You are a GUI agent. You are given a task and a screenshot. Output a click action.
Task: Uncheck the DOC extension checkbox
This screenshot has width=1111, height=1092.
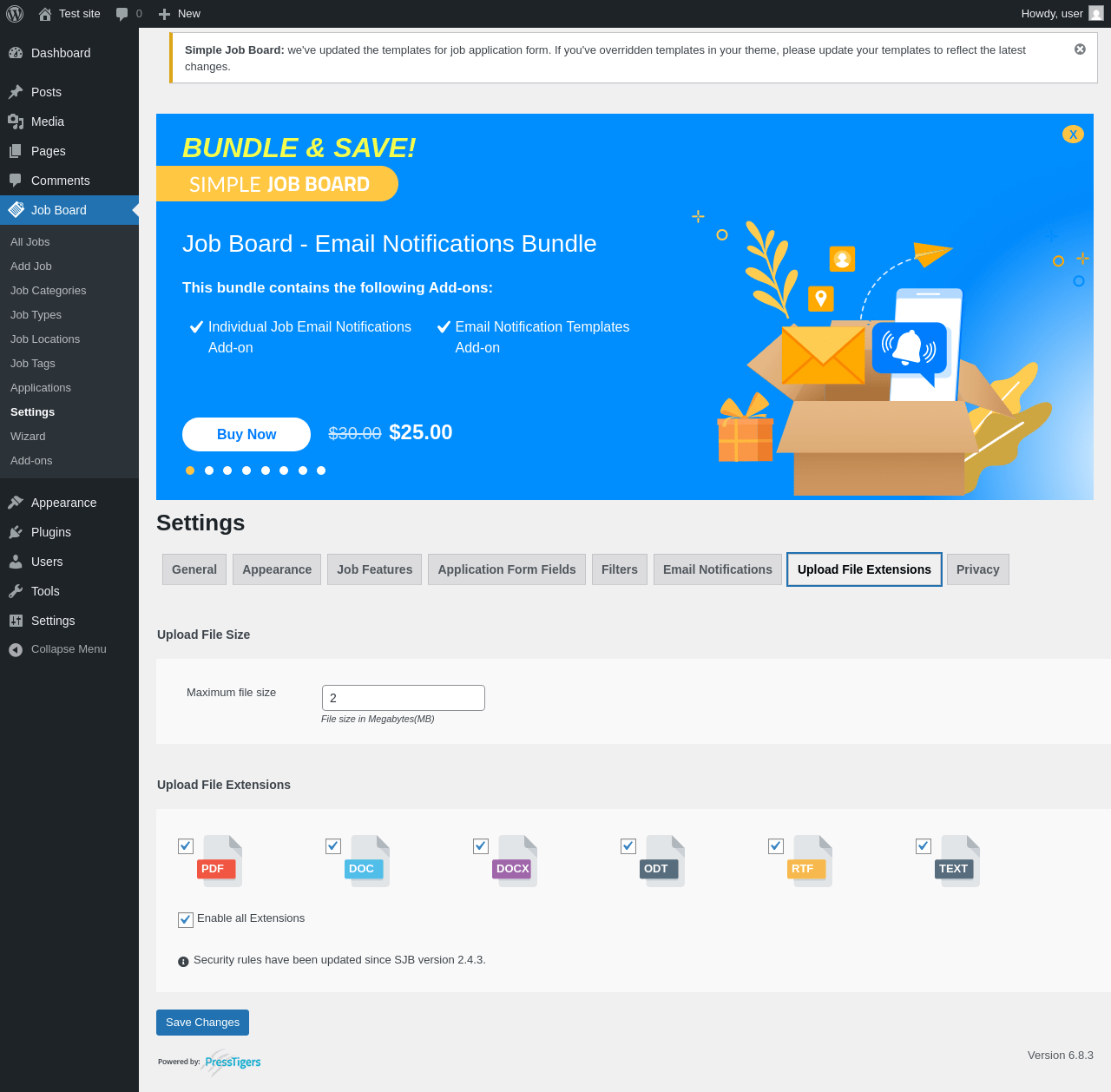pos(333,846)
